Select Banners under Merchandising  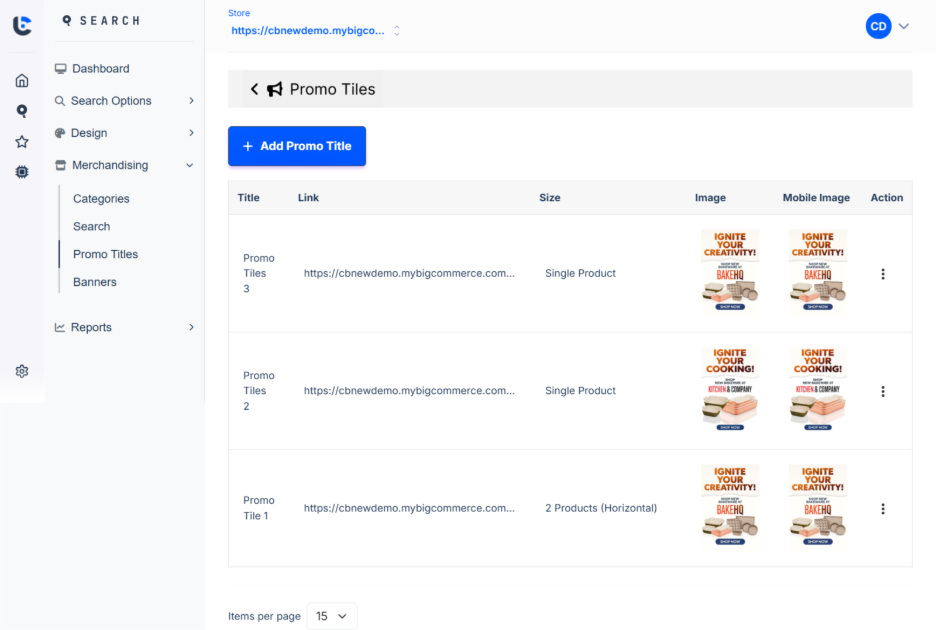click(x=95, y=282)
